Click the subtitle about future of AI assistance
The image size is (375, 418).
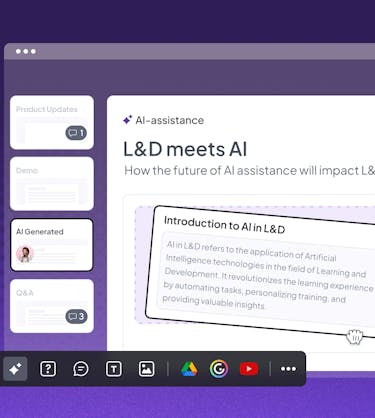(x=249, y=171)
